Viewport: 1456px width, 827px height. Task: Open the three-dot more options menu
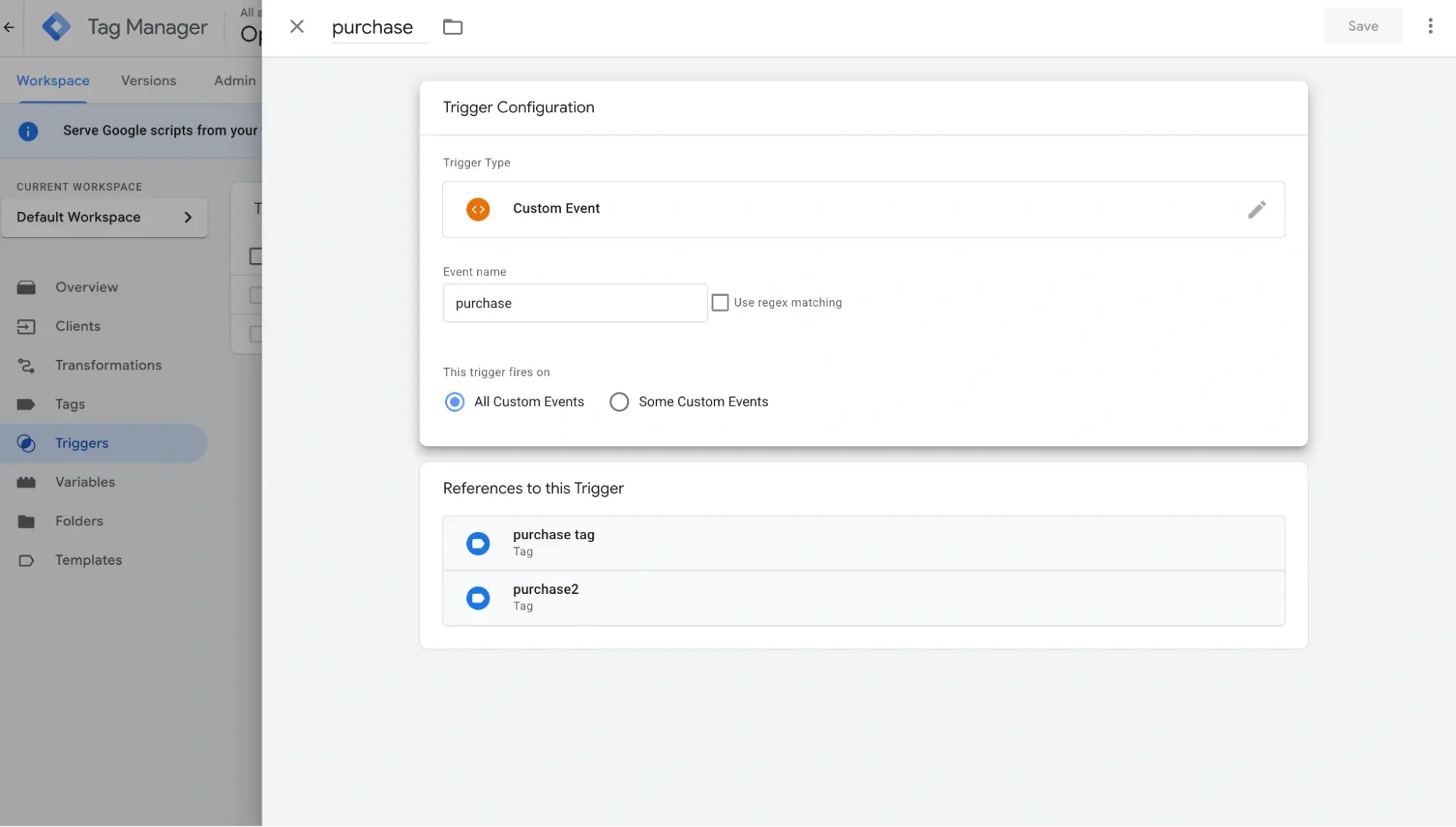[1430, 26]
